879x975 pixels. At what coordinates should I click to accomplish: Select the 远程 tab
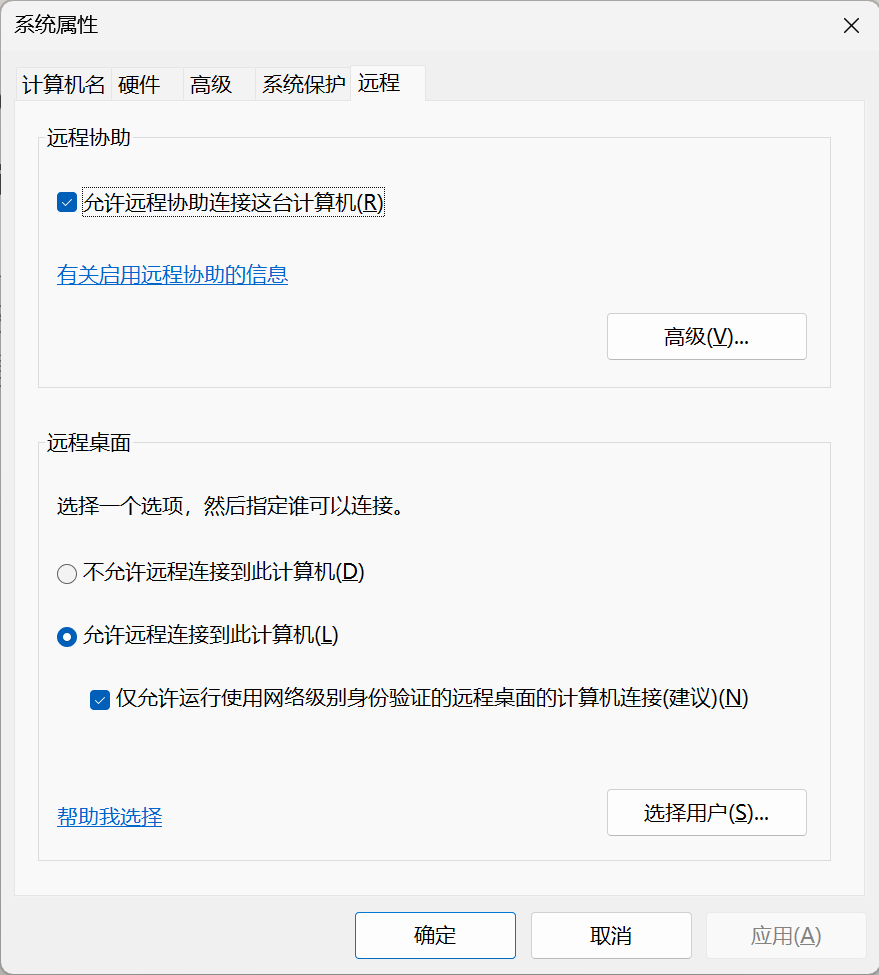point(379,84)
